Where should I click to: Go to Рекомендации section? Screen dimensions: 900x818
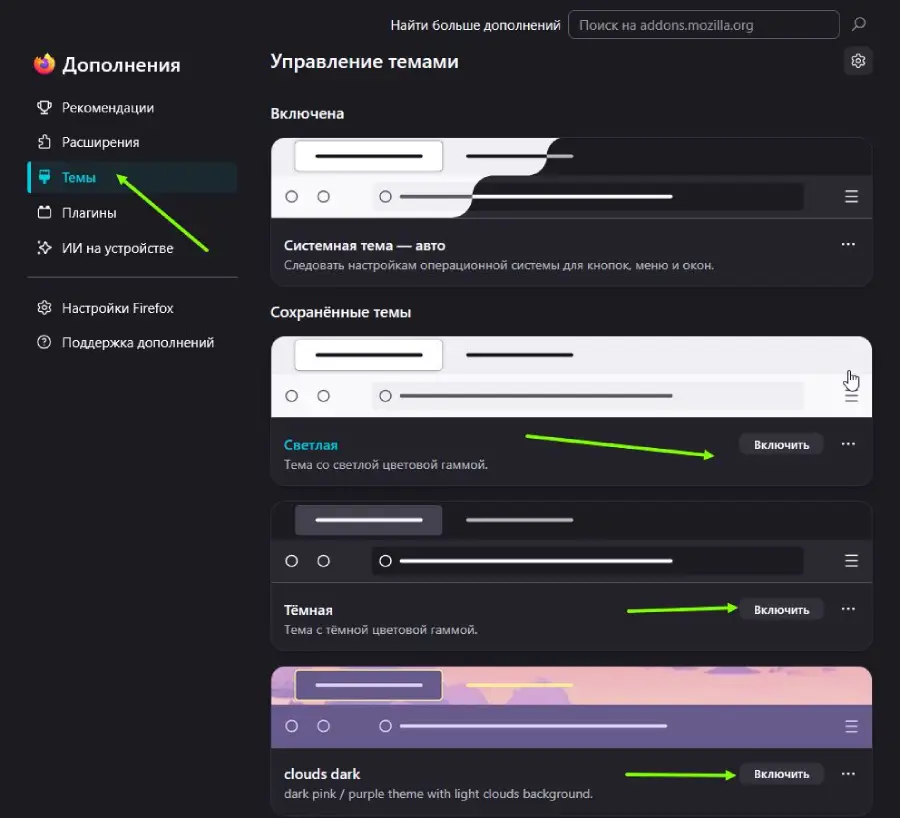point(132,107)
